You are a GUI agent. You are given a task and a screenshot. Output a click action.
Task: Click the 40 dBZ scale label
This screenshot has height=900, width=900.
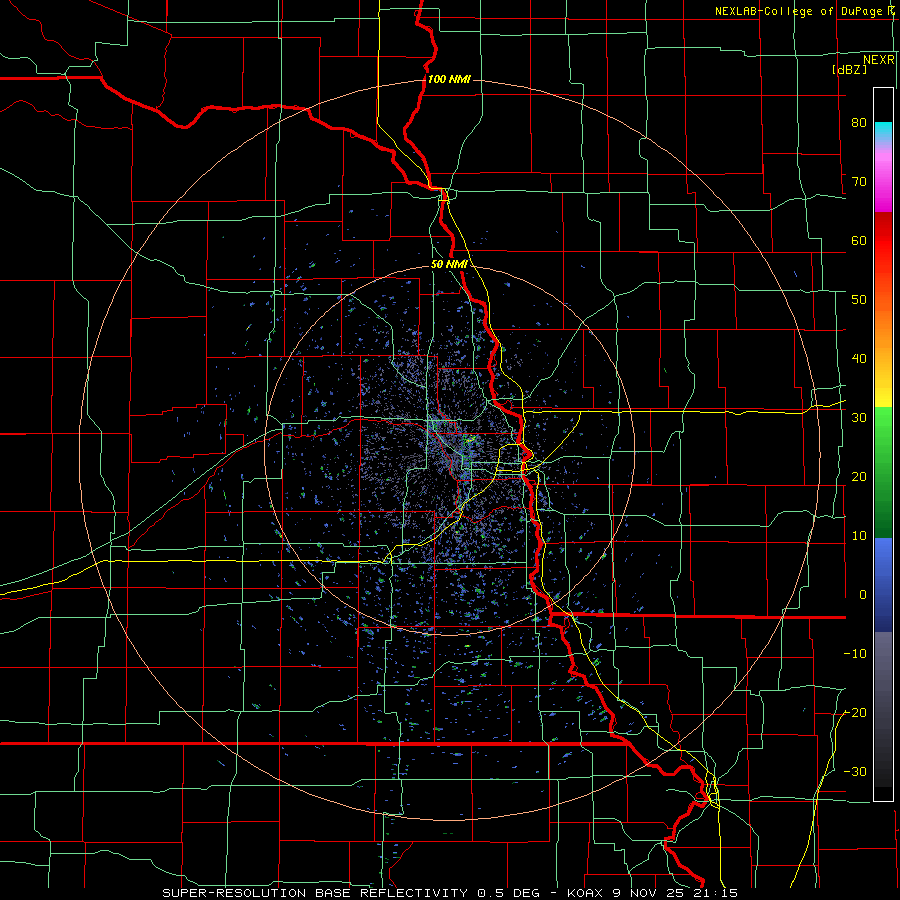[x=859, y=359]
